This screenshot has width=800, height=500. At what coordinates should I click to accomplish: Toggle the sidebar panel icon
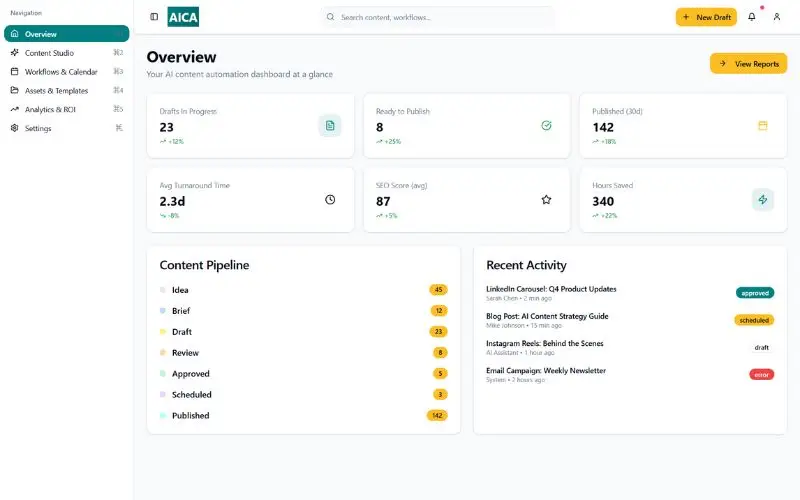154,17
